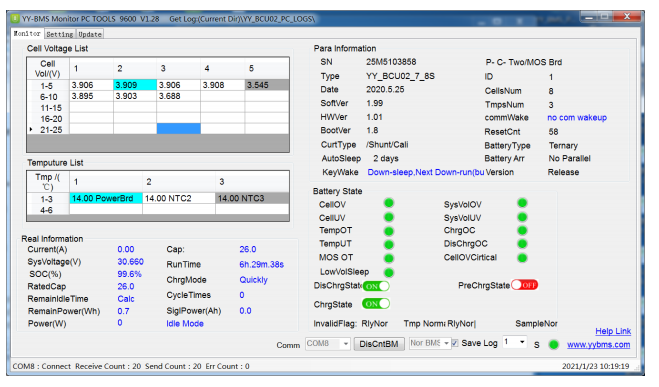Image resolution: width=659 pixels, height=387 pixels.
Task: Click the DisCntBM button
Action: point(379,344)
